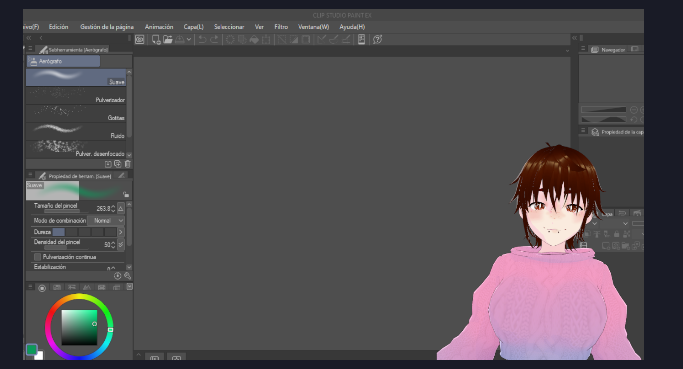683x369 pixels.
Task: Open the Edición menu
Action: point(58,27)
